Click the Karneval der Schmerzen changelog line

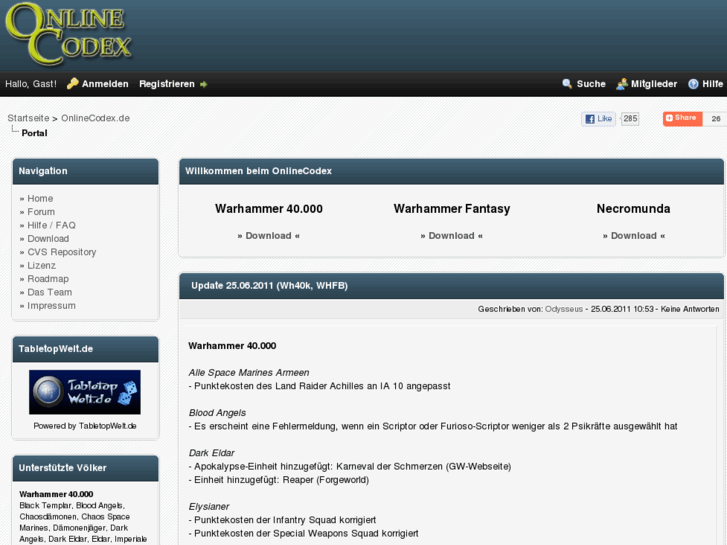(x=350, y=467)
